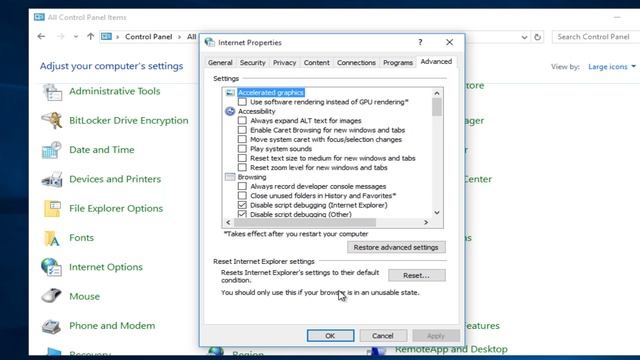Refresh the Control Panel address bar
640x360 pixels.
pyautogui.click(x=538, y=37)
